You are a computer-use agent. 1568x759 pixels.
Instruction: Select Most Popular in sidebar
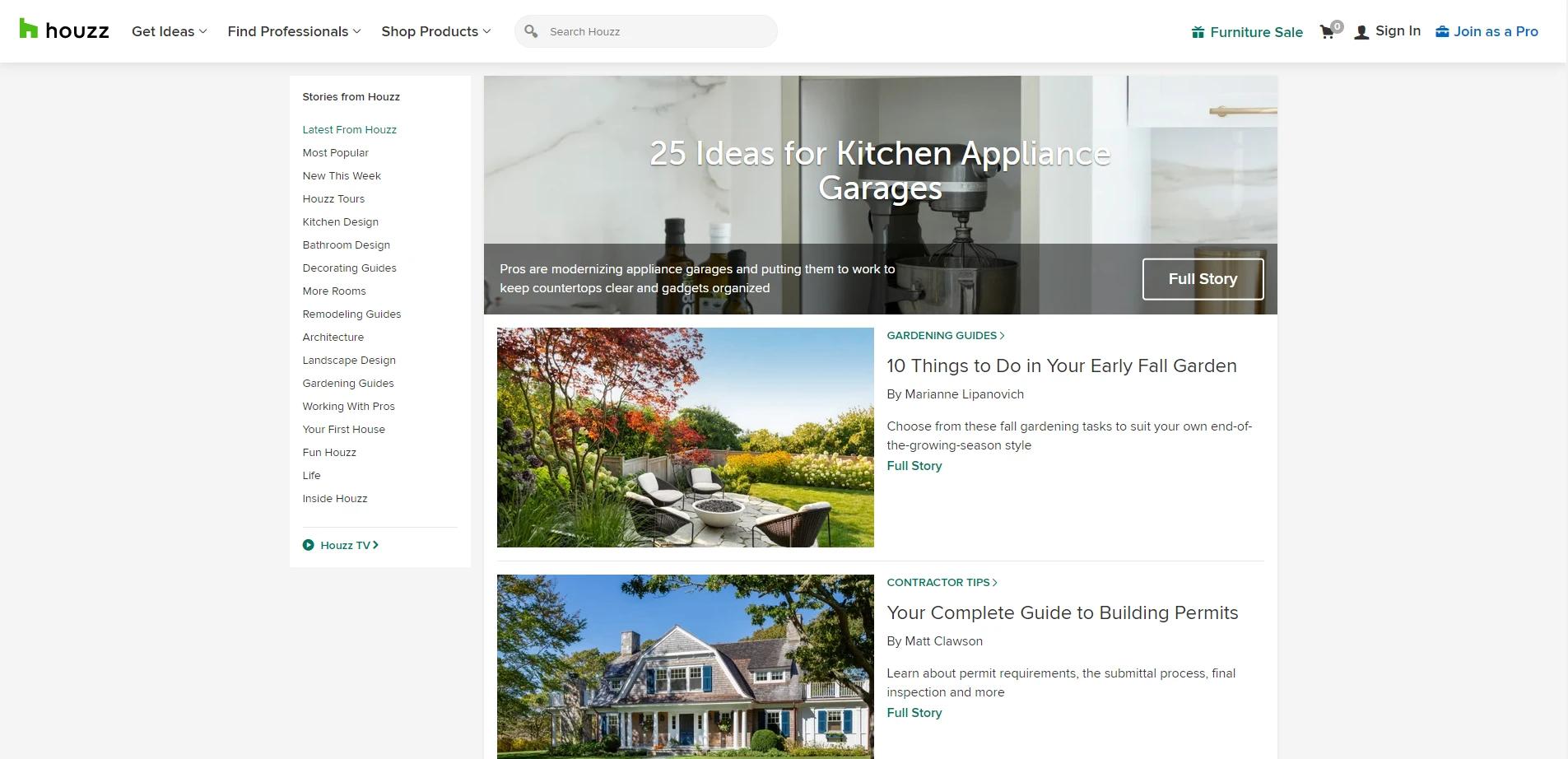pos(335,152)
